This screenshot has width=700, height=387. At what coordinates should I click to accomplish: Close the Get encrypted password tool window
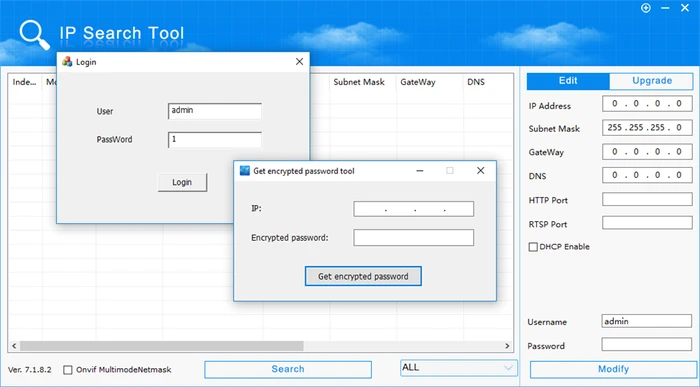[480, 171]
